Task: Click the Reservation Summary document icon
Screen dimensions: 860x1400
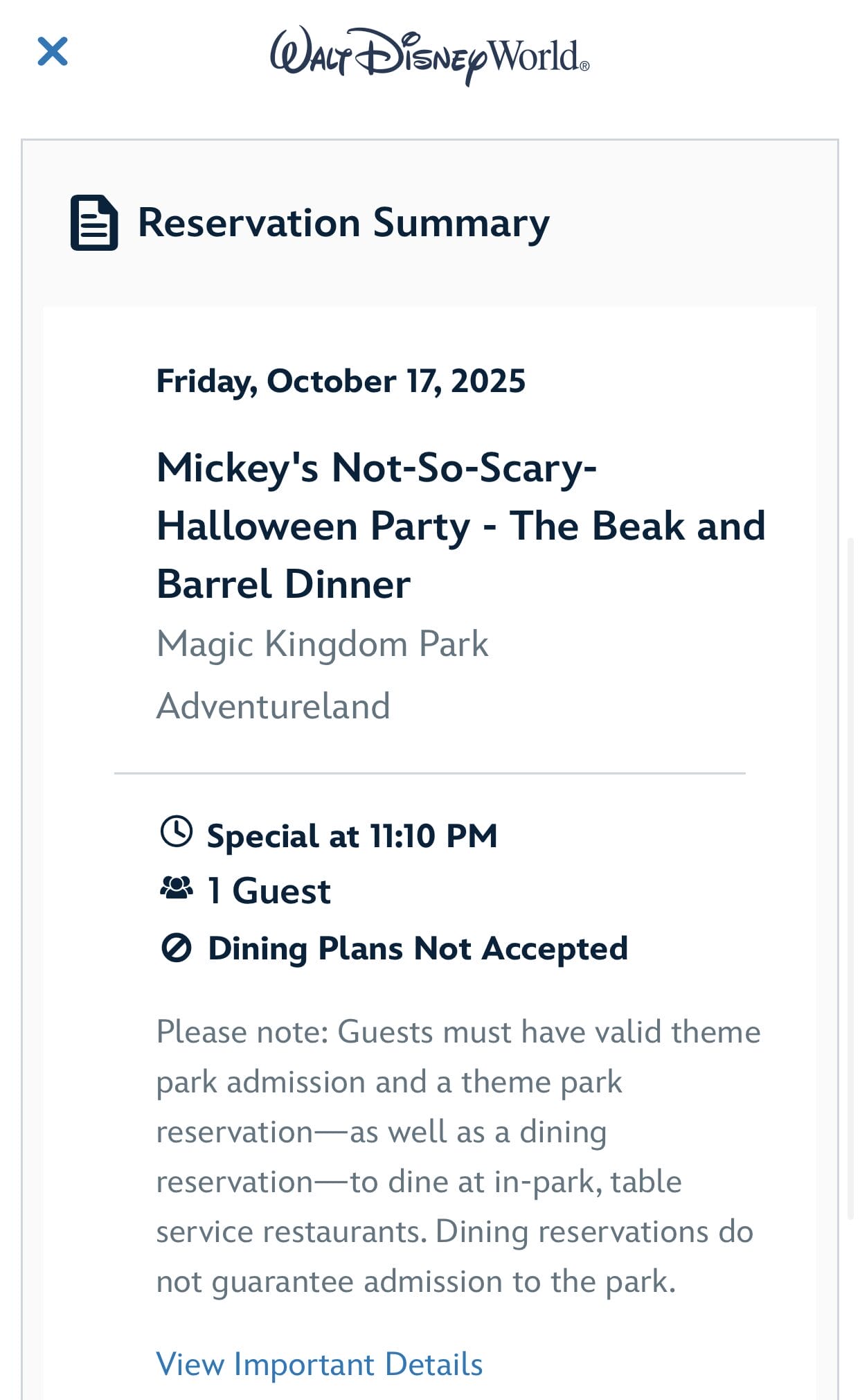Action: [94, 222]
